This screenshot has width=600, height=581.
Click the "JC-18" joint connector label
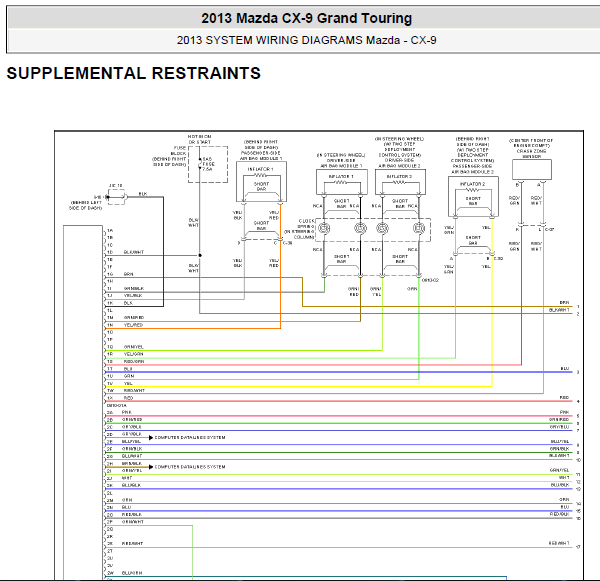[x=116, y=186]
